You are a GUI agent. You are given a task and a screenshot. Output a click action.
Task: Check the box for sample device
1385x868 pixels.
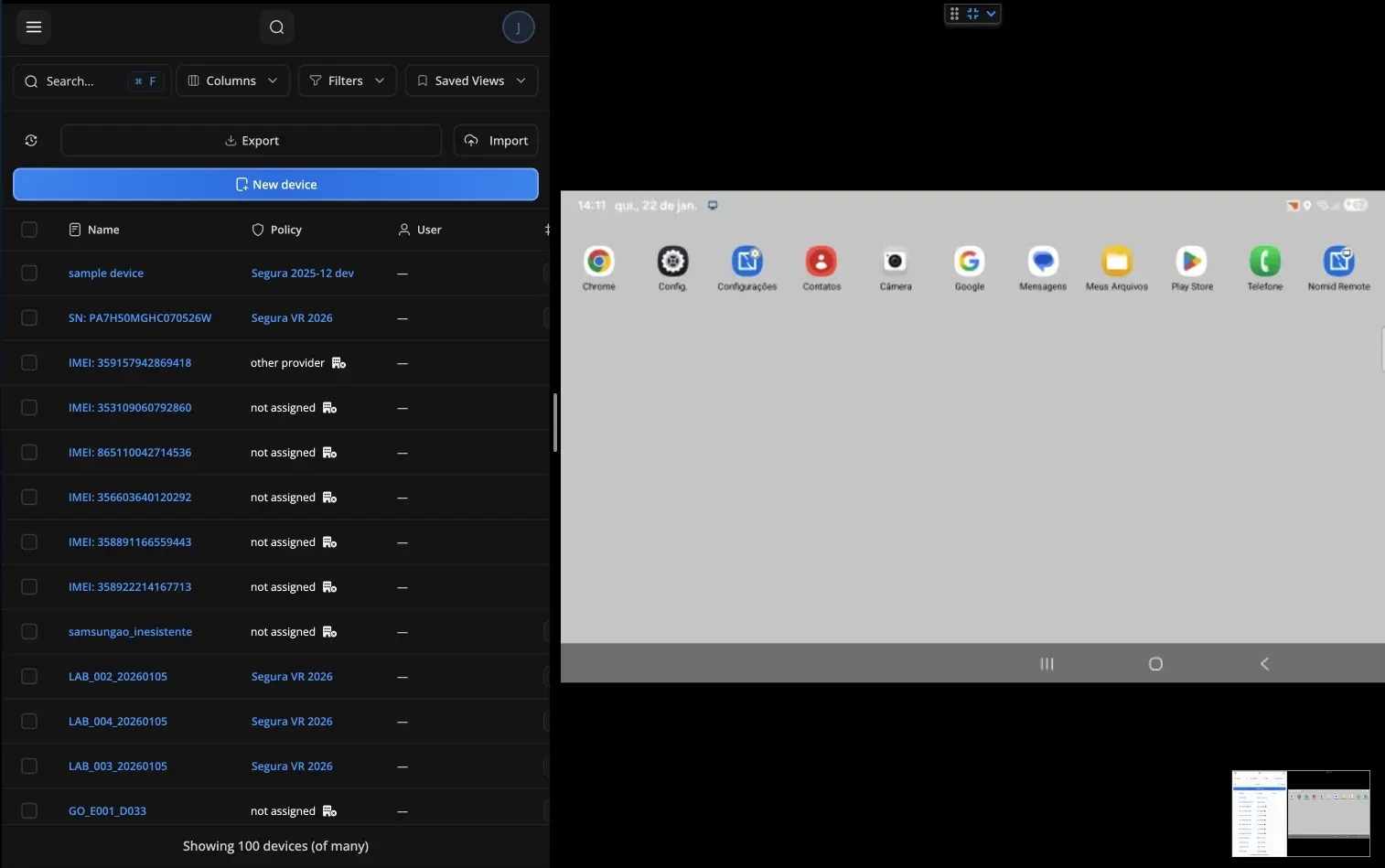(29, 273)
